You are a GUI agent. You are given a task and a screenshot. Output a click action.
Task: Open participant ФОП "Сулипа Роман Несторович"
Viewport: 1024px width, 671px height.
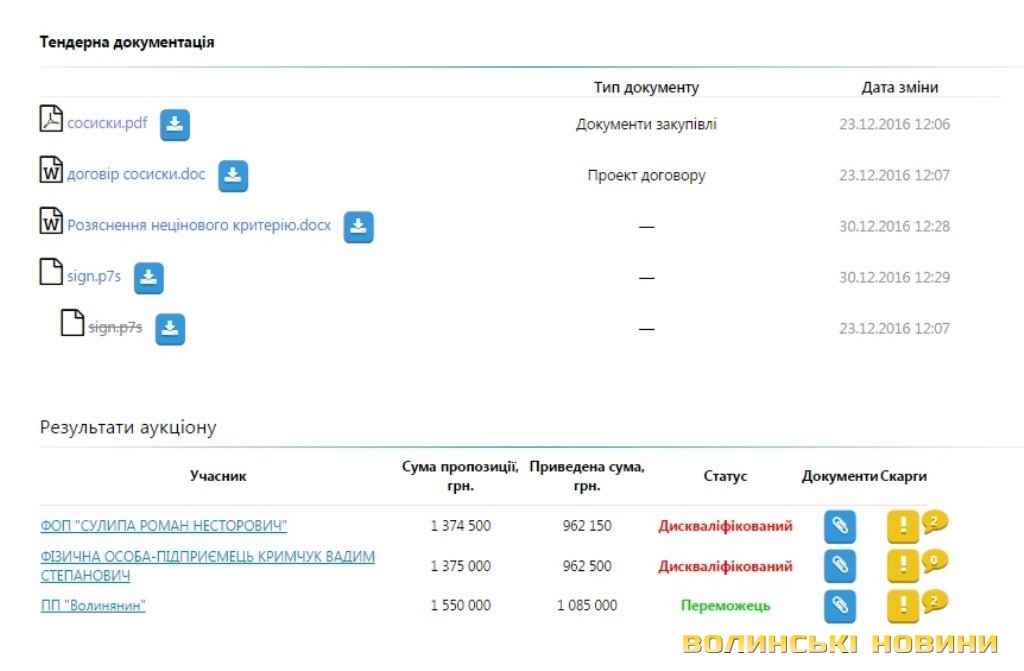(163, 526)
